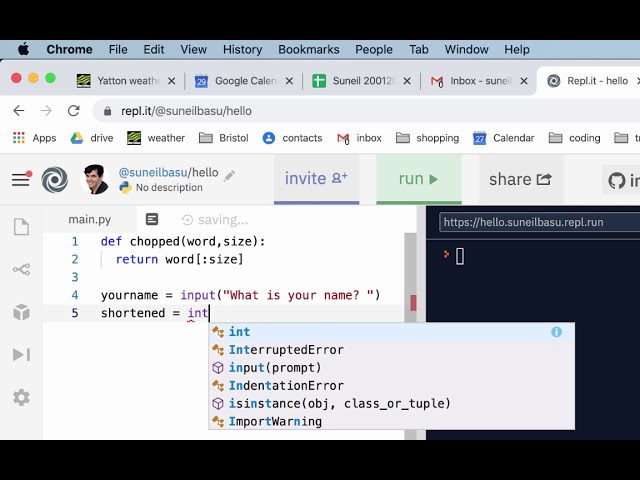640x480 pixels.
Task: Select the InterruptedError suggestion
Action: (x=391, y=350)
